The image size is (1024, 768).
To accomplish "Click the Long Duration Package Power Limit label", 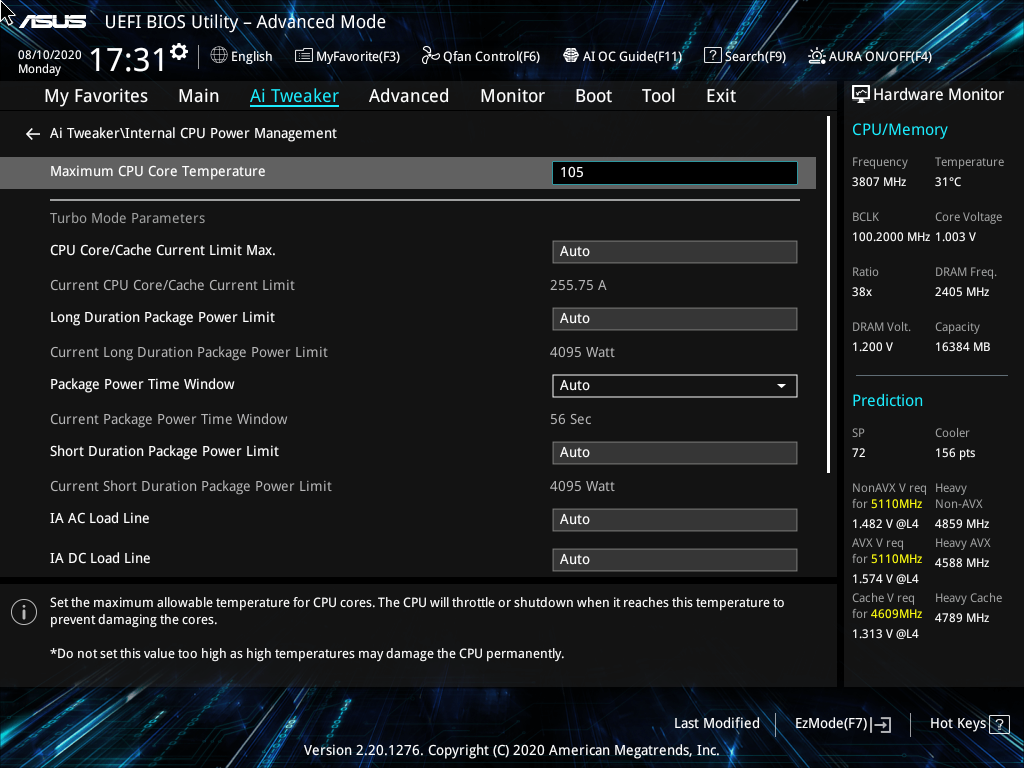I will (x=163, y=317).
